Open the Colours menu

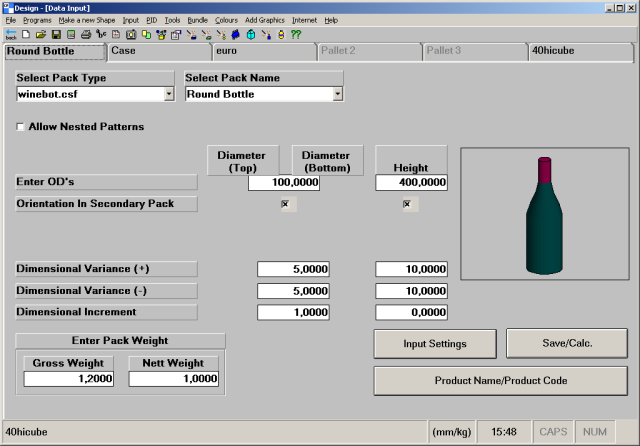[x=226, y=20]
